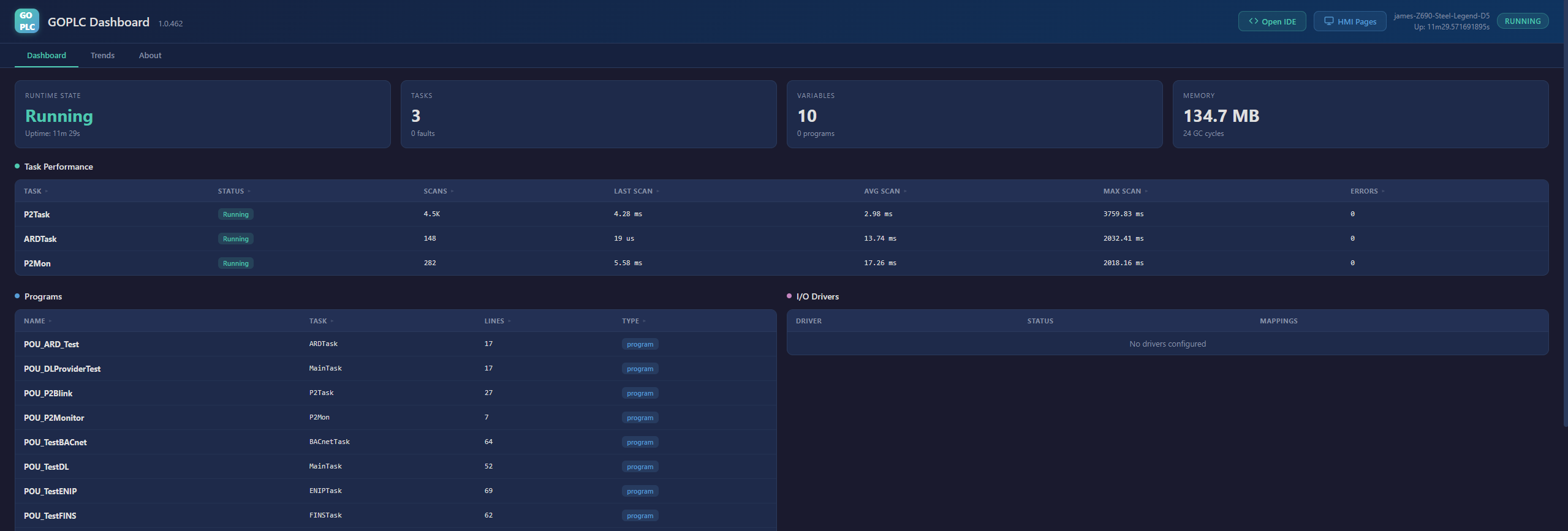The image size is (1568, 531).
Task: Switch to the Dashboard tab
Action: click(x=47, y=55)
